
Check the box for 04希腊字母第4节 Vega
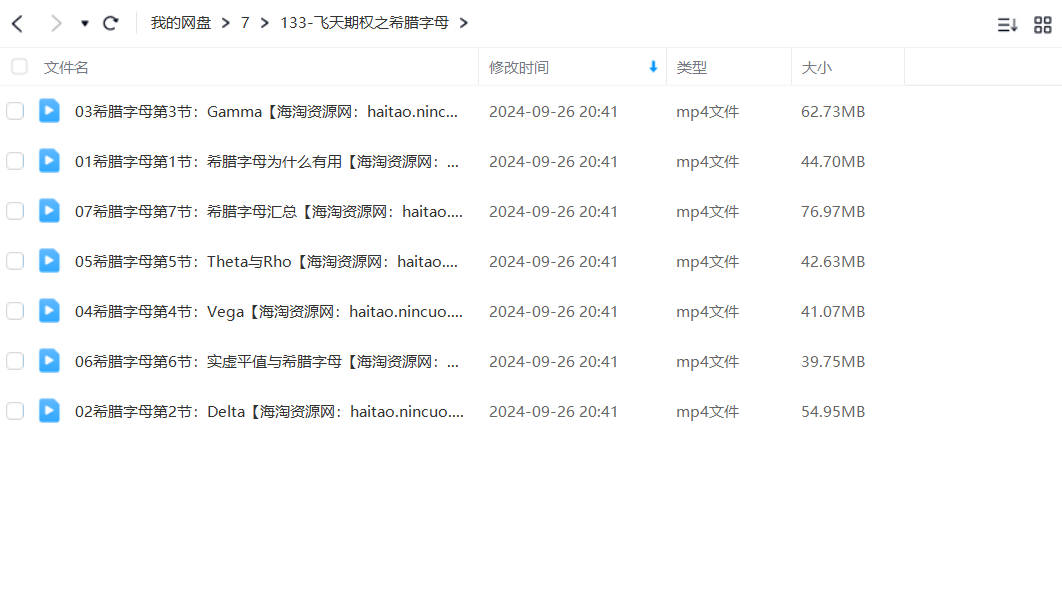pos(15,311)
